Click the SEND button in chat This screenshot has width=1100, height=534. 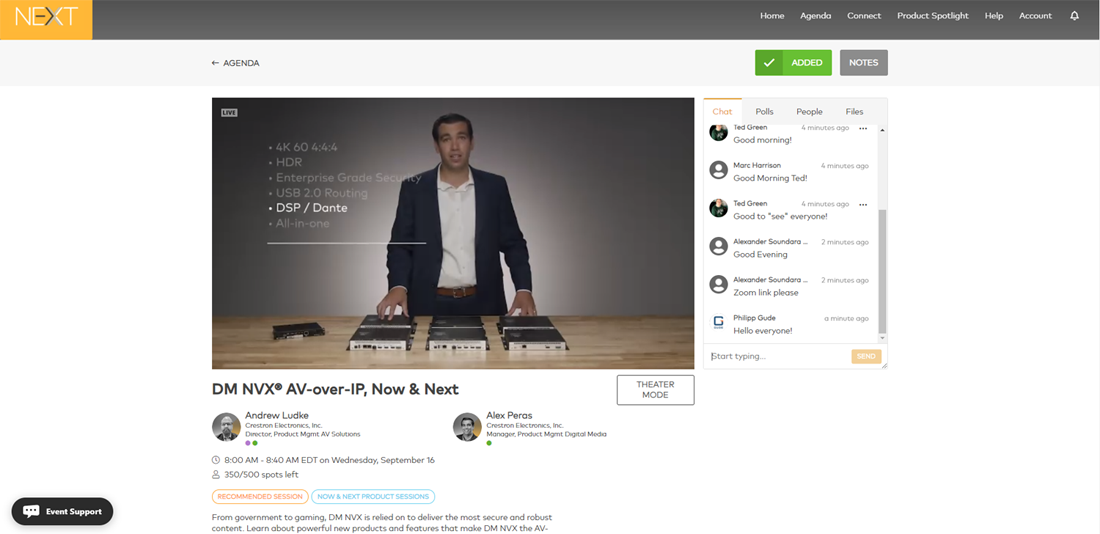tap(866, 356)
